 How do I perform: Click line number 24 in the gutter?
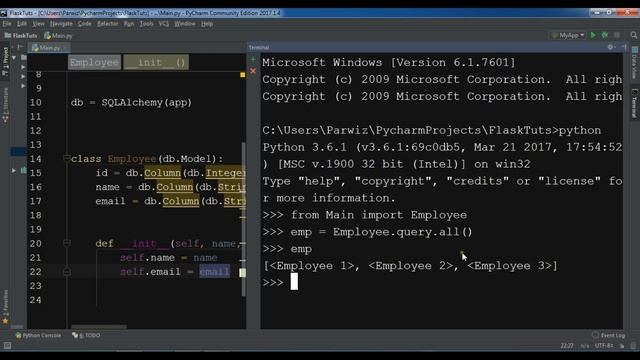point(36,300)
